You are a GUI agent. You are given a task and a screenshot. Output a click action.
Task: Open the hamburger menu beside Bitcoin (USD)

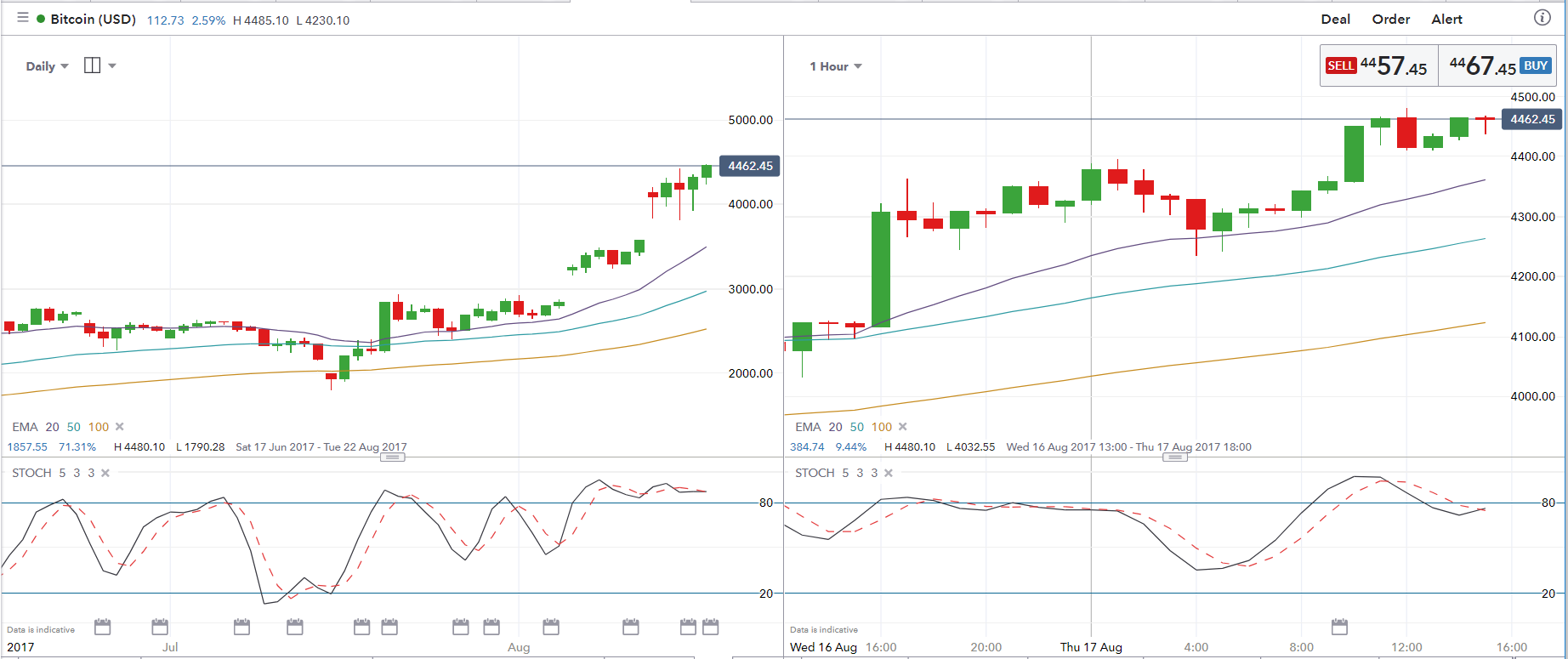click(x=23, y=18)
